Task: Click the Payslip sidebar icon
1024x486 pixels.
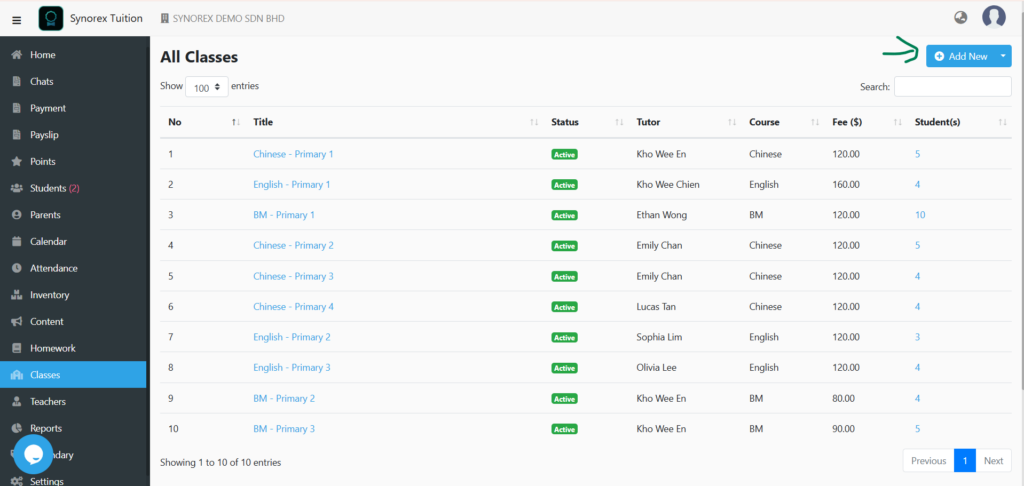Action: 18,135
